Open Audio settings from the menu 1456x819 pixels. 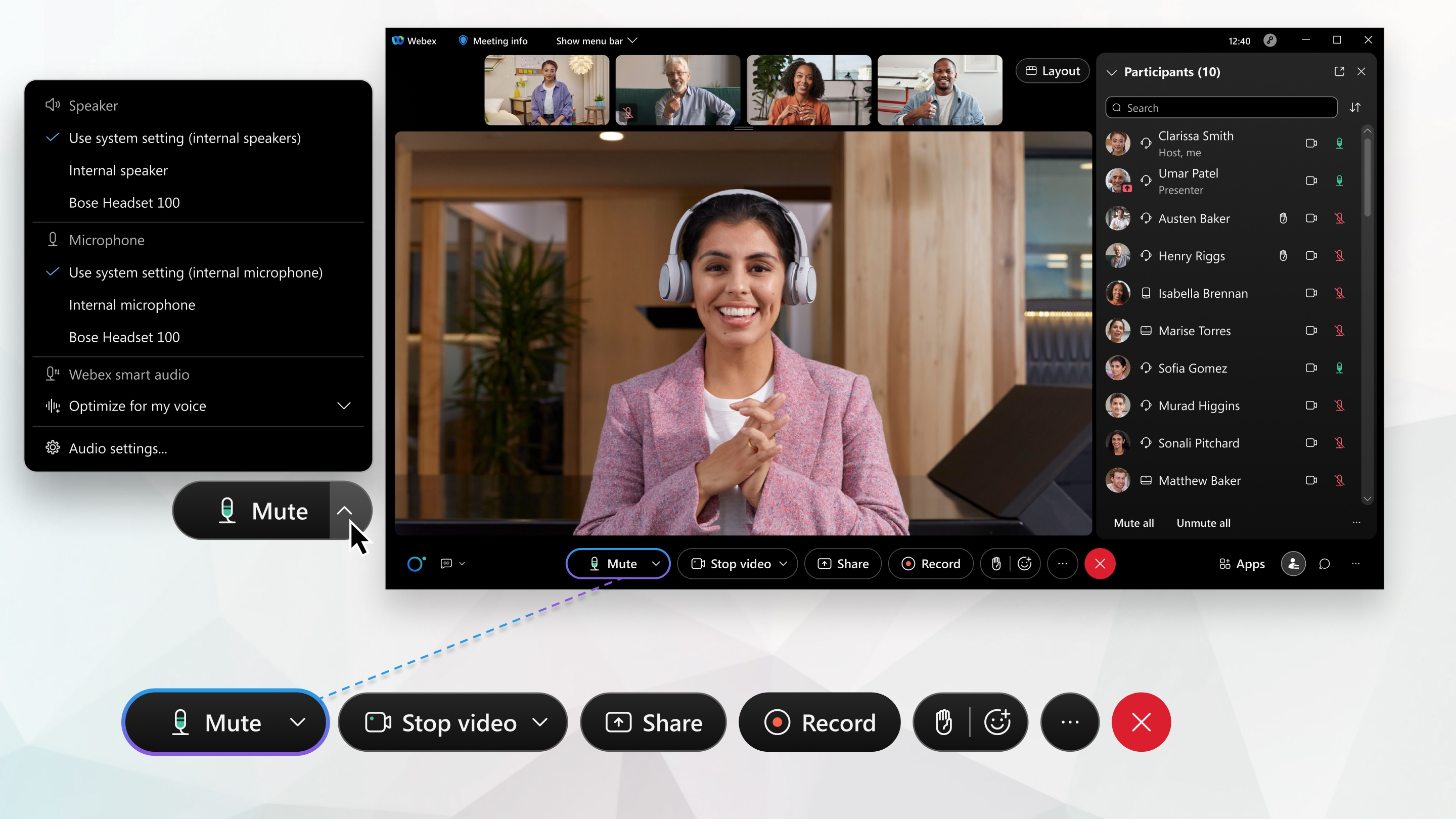coord(117,448)
